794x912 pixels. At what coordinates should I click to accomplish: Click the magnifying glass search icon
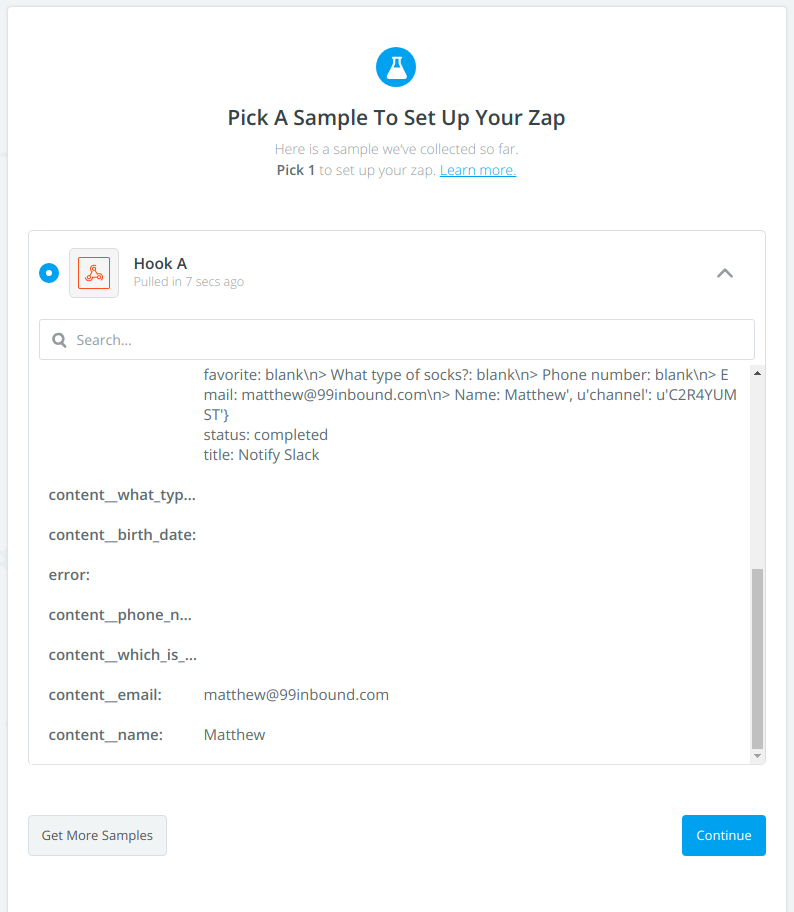[x=60, y=340]
